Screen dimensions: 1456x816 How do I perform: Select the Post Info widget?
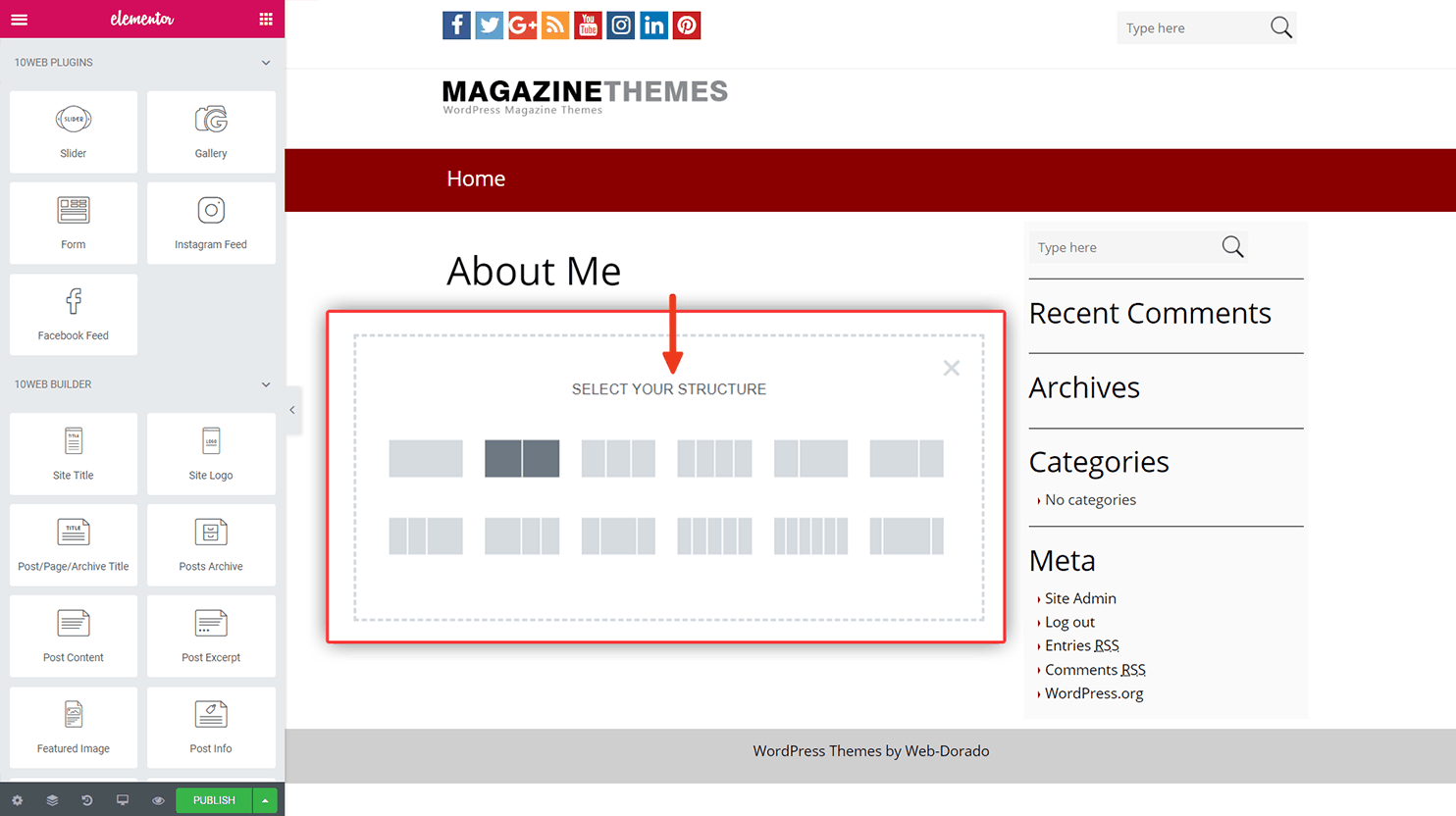tap(211, 727)
